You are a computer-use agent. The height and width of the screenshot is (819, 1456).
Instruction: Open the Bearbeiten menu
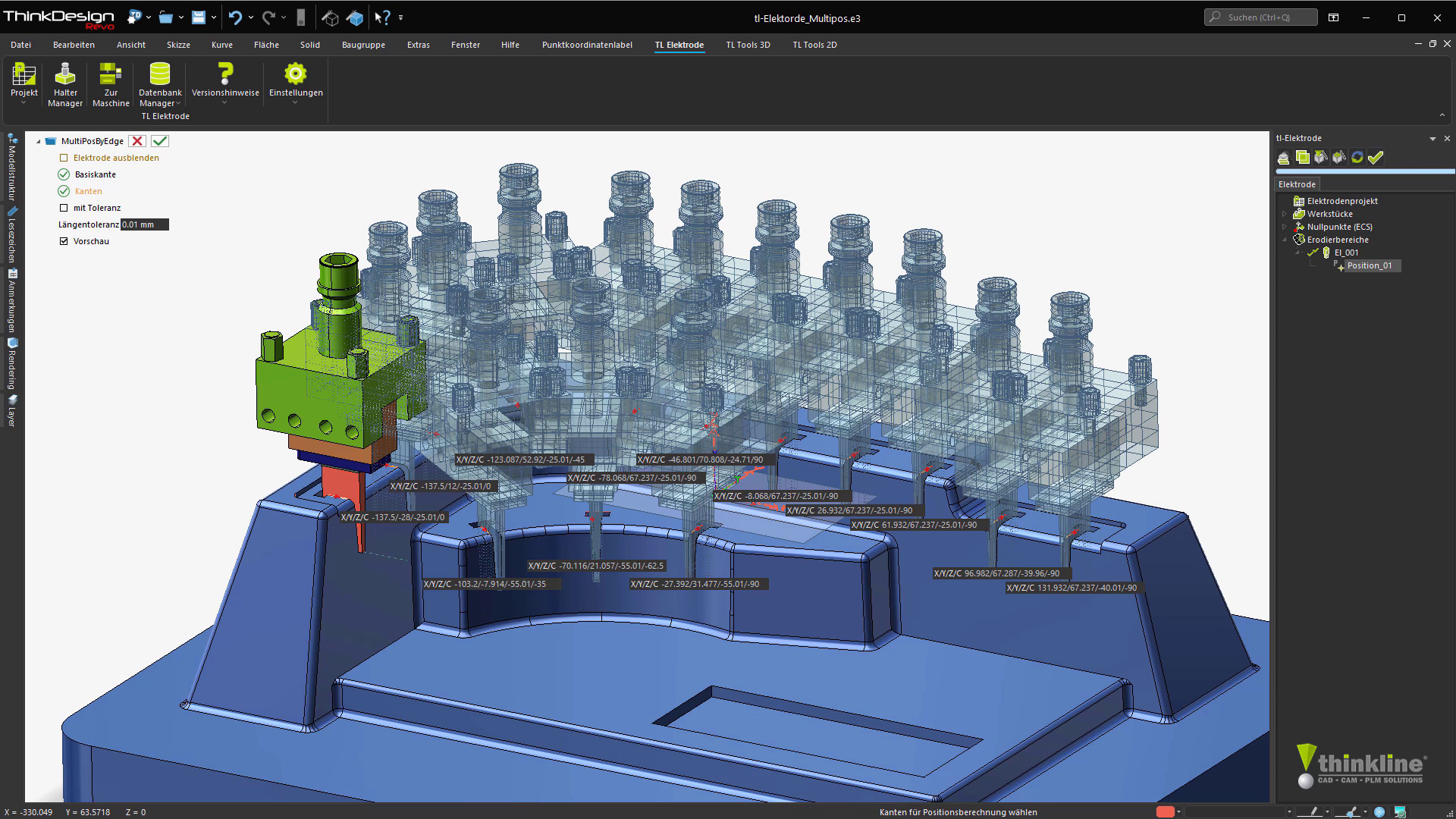[74, 45]
